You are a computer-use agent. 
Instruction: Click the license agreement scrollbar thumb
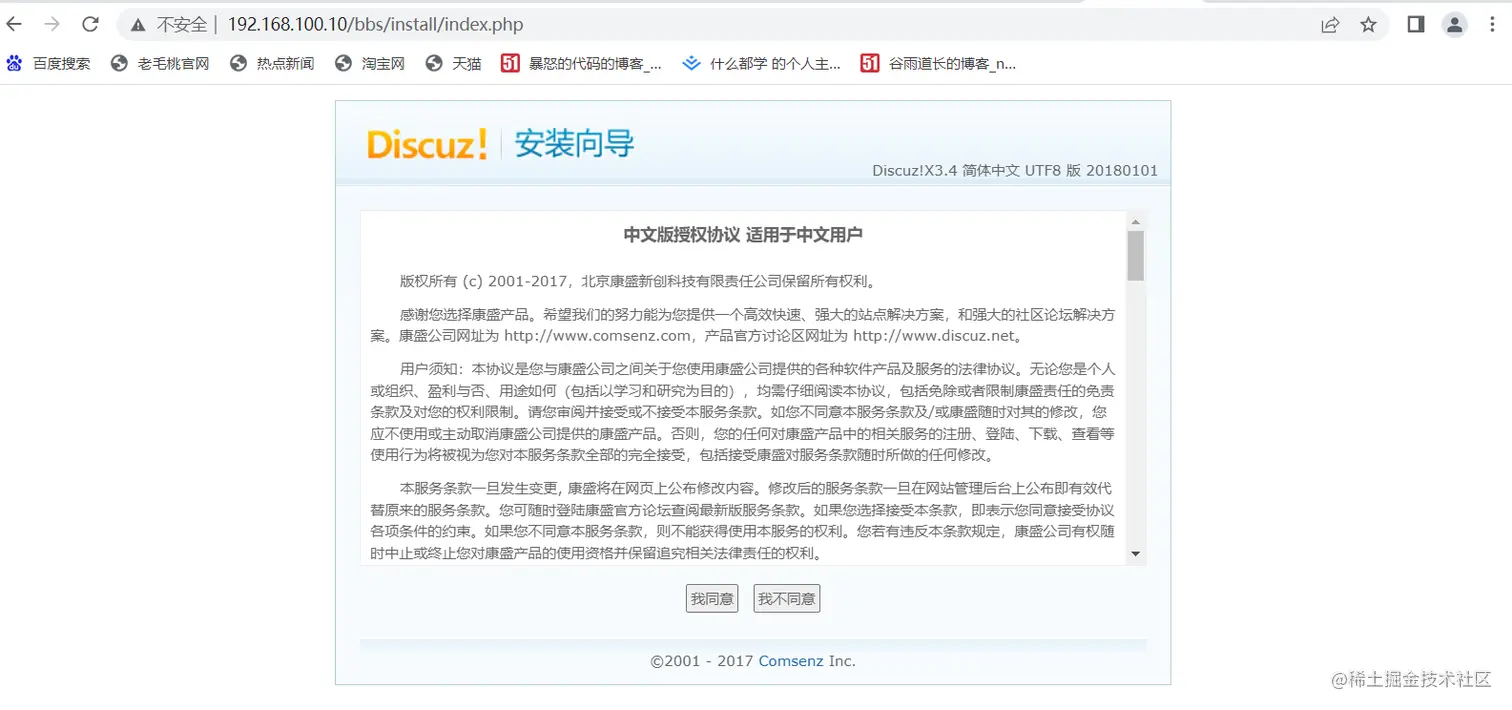pyautogui.click(x=1135, y=255)
